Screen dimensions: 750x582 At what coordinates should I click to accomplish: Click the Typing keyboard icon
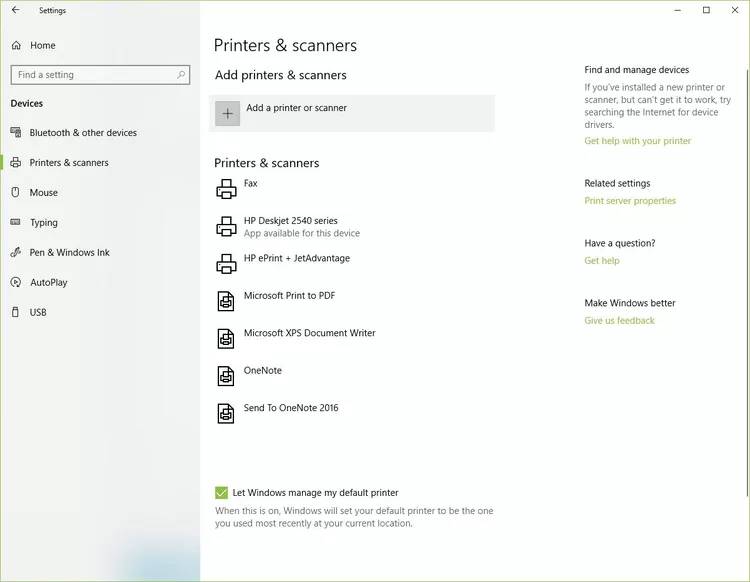click(x=16, y=222)
